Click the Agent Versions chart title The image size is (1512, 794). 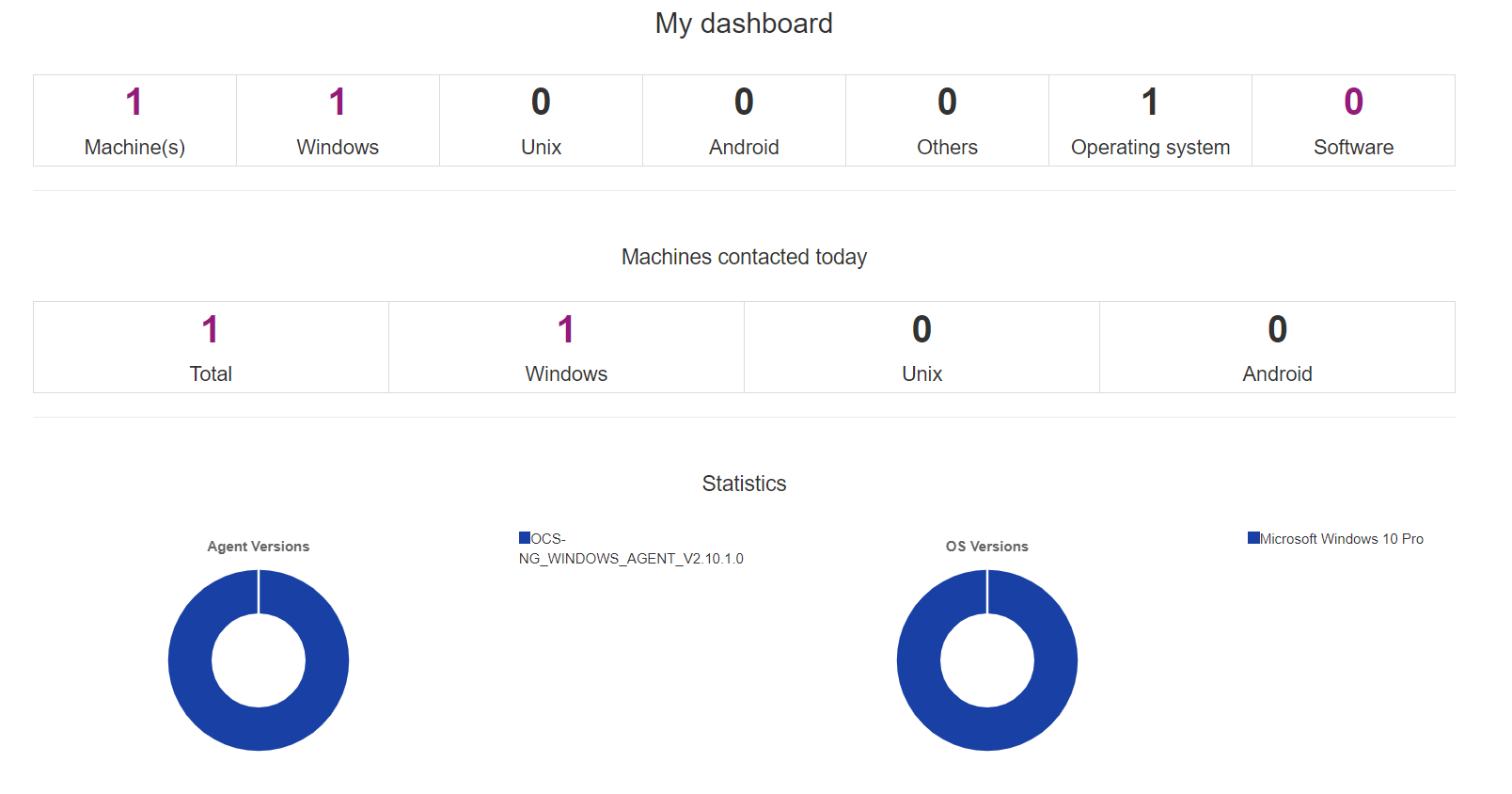click(x=259, y=547)
